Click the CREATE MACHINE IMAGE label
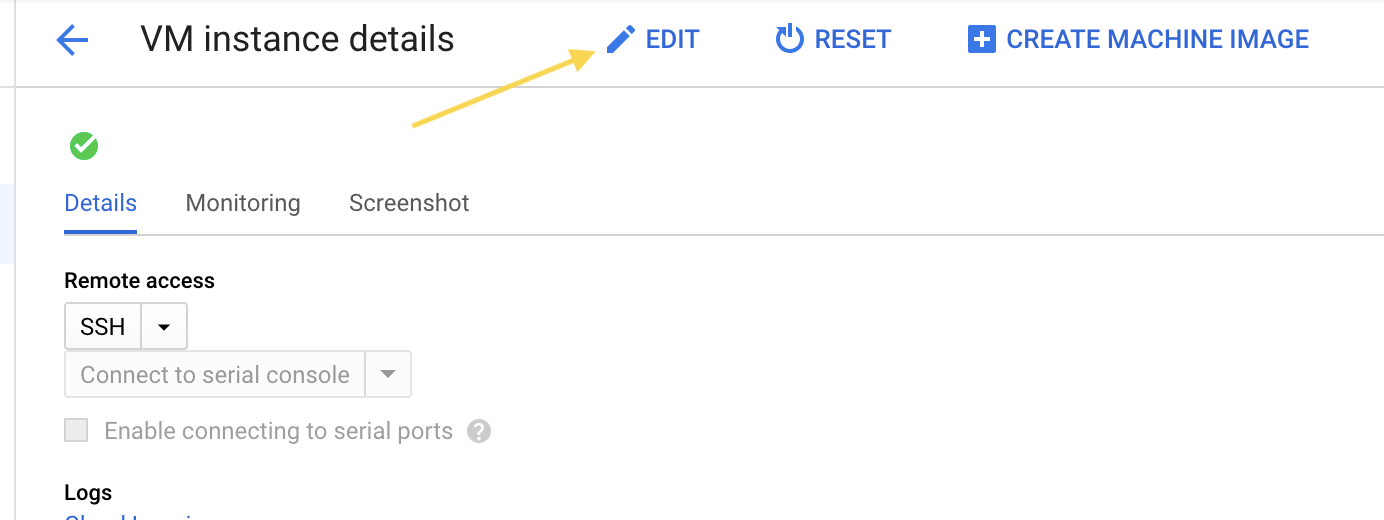The width and height of the screenshot is (1384, 520). point(1157,40)
